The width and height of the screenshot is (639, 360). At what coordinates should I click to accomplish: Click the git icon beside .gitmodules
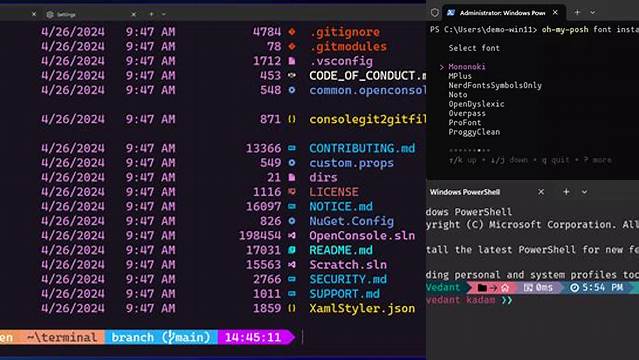pos(292,46)
